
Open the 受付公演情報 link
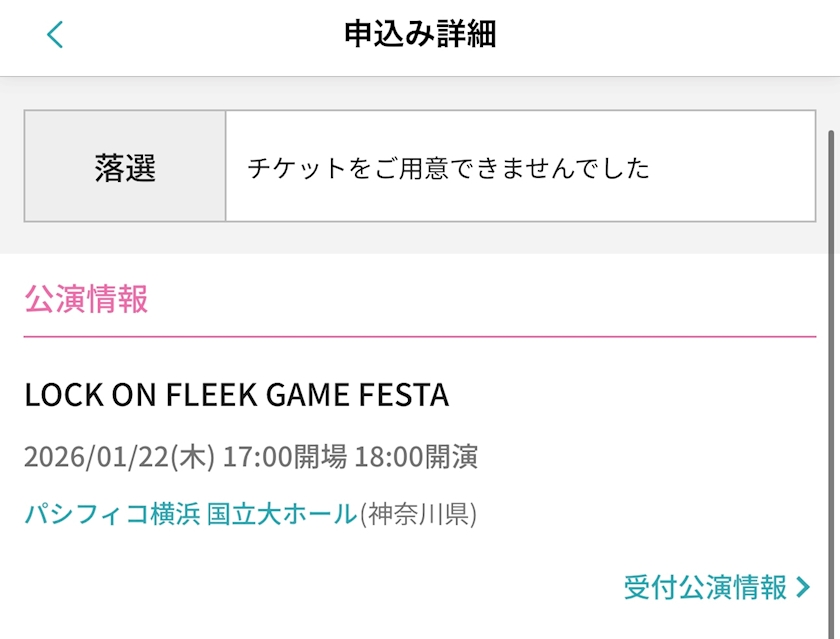coord(705,587)
